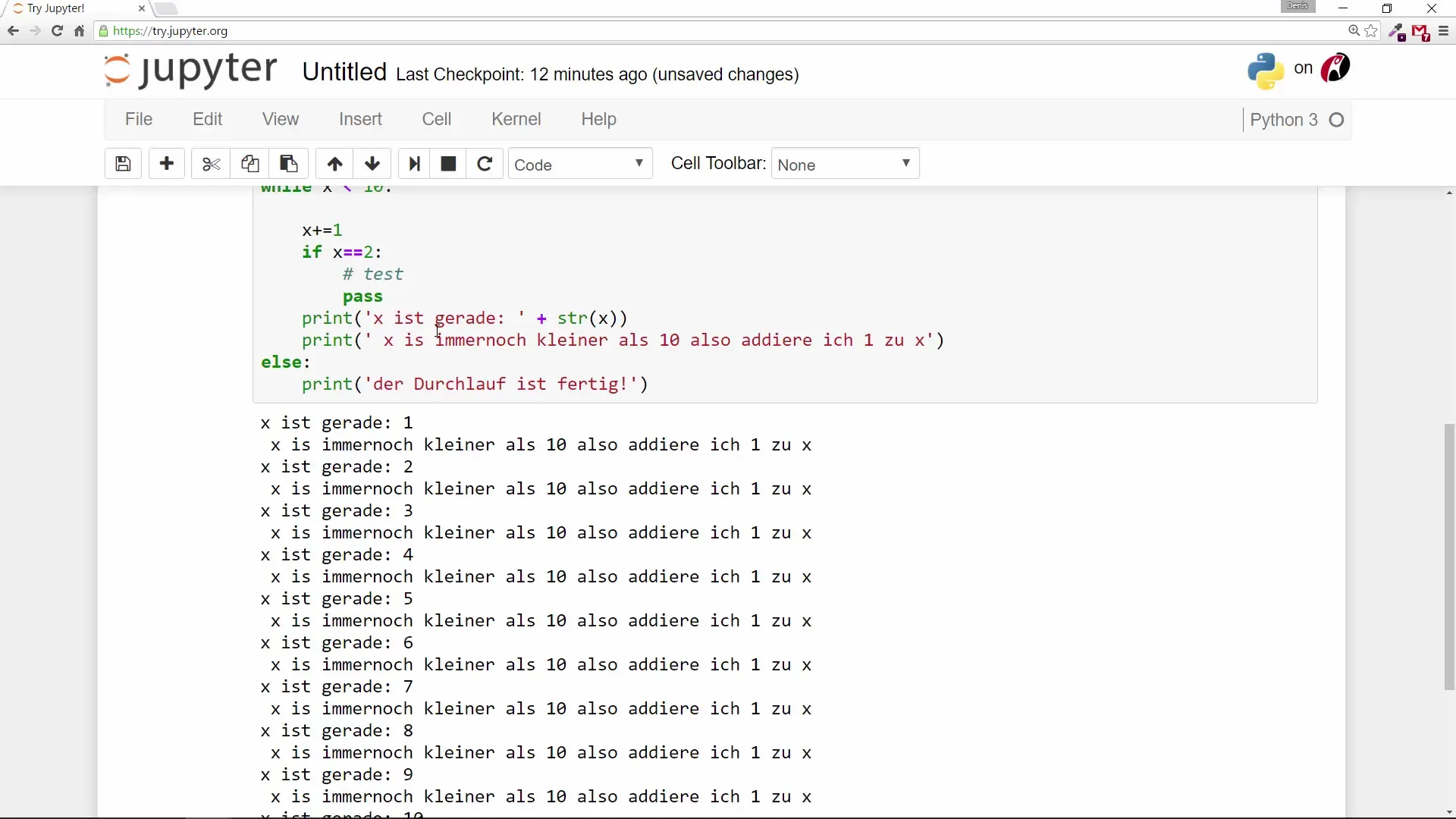Click the print('x ist gerade: ') line
Screen dimensions: 1456x819
[465, 318]
